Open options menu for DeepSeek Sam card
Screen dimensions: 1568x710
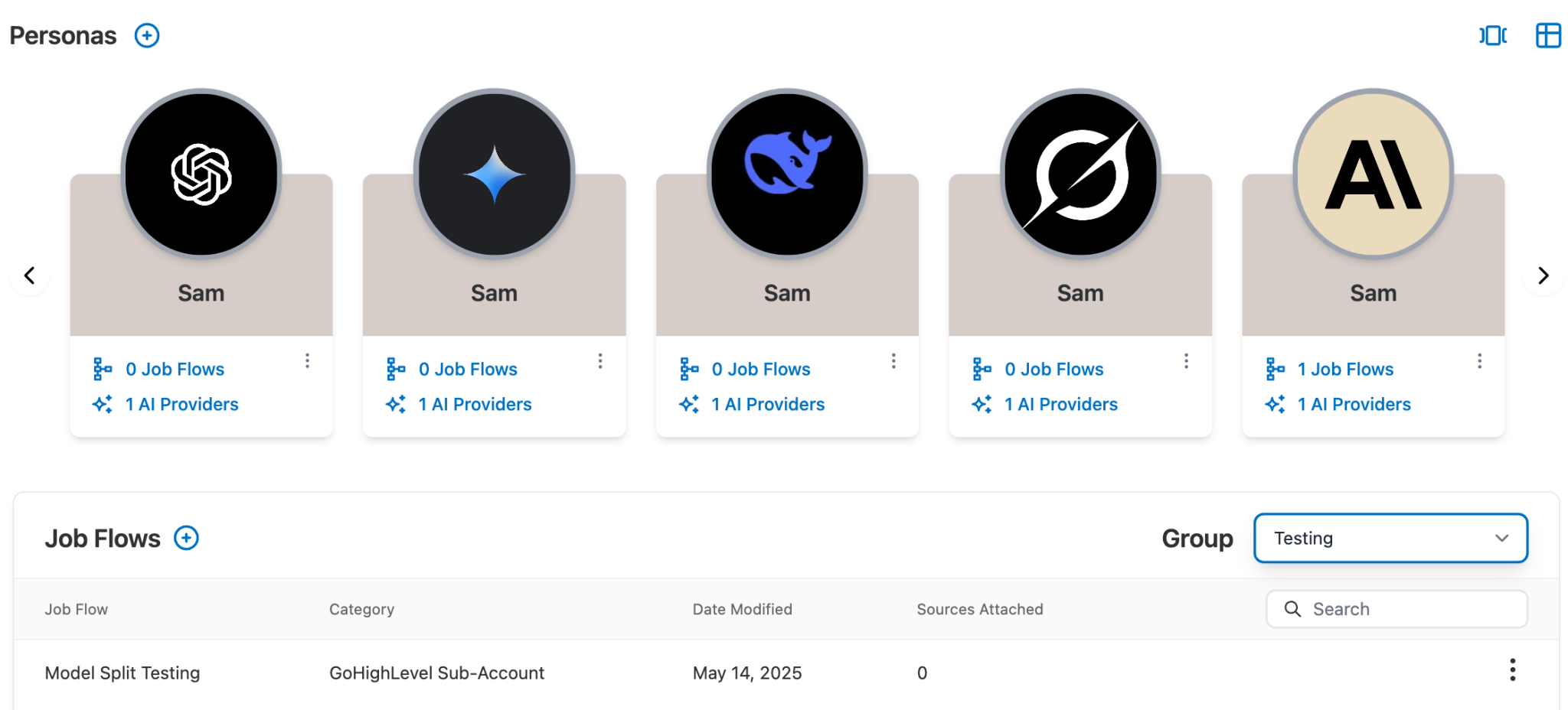(x=893, y=360)
